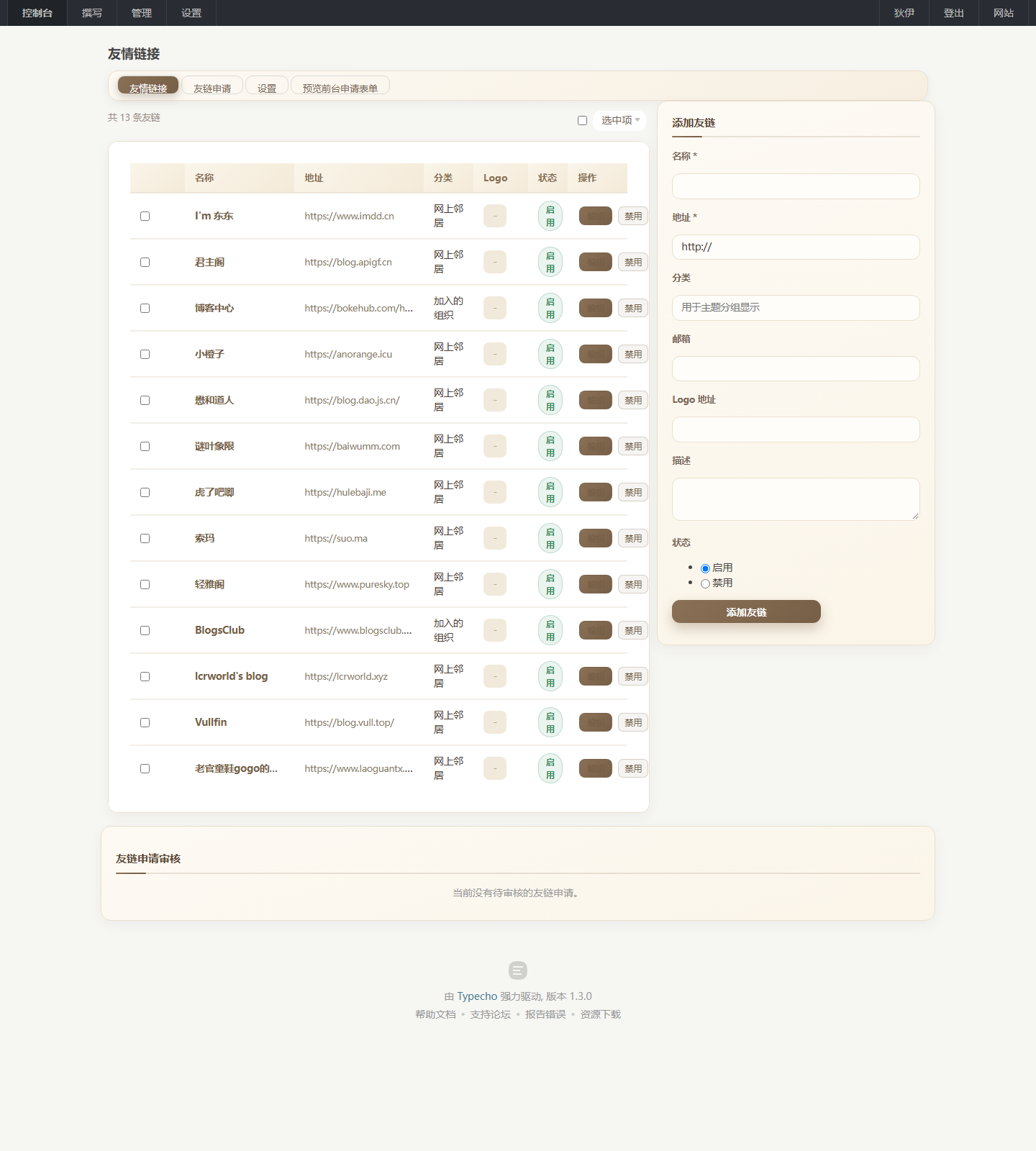Choose the 禁用 status radio button
This screenshot has width=1036, height=1151.
coord(705,583)
